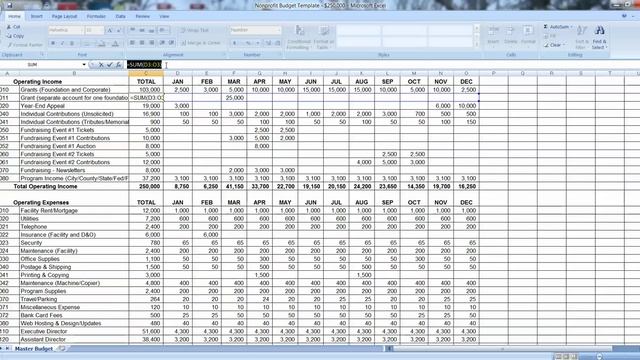Expand the cell Styles gallery arrow
This screenshot has height=360, width=640.
coord(476,45)
